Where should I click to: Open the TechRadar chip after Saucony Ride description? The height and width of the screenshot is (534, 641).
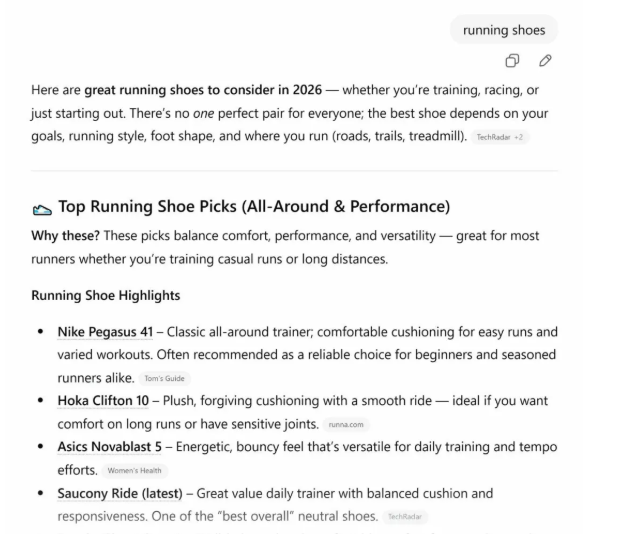(x=405, y=517)
